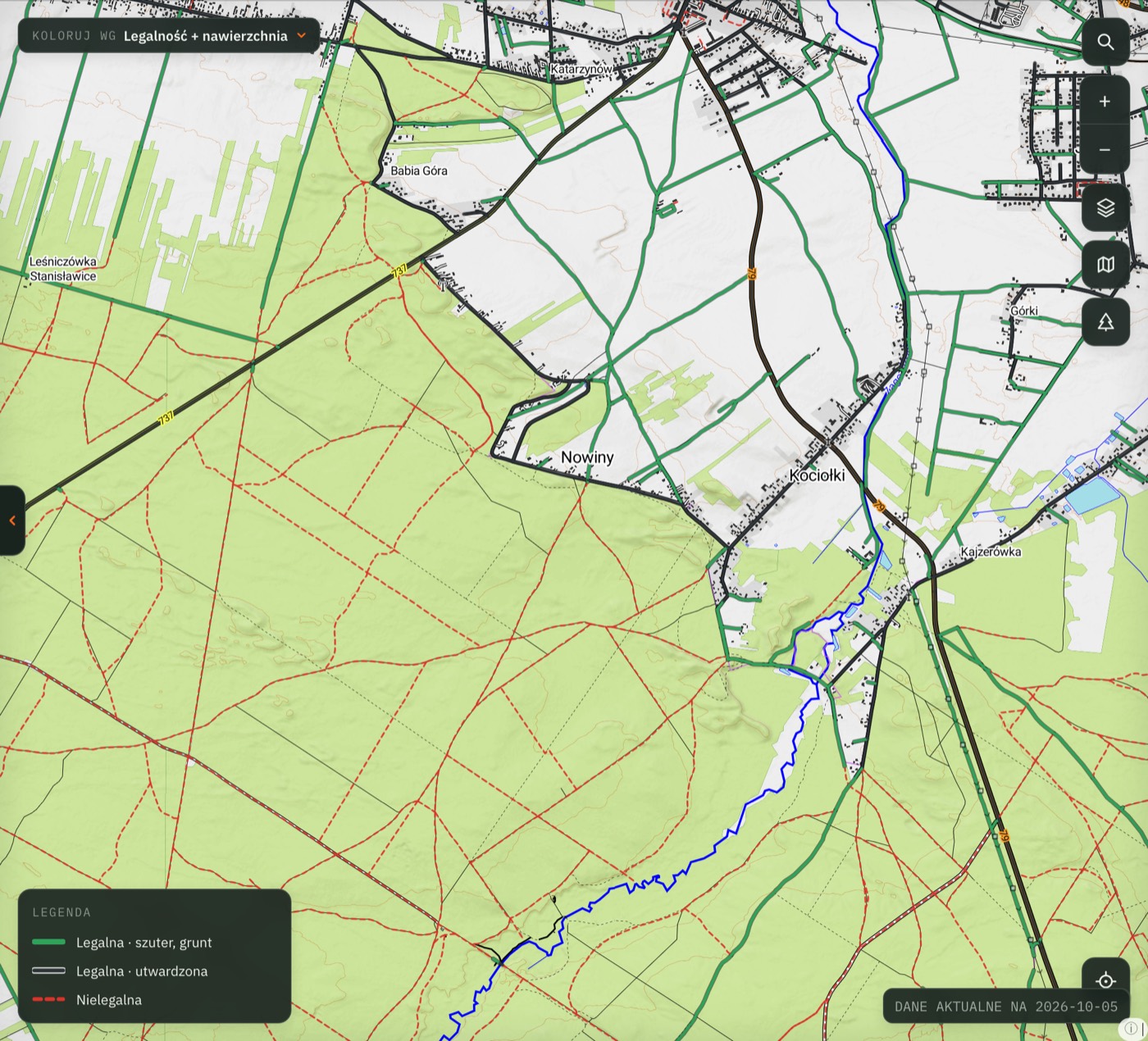Viewport: 1148px width, 1041px height.
Task: Click the red dashed swatch in the legend
Action: tap(48, 1000)
